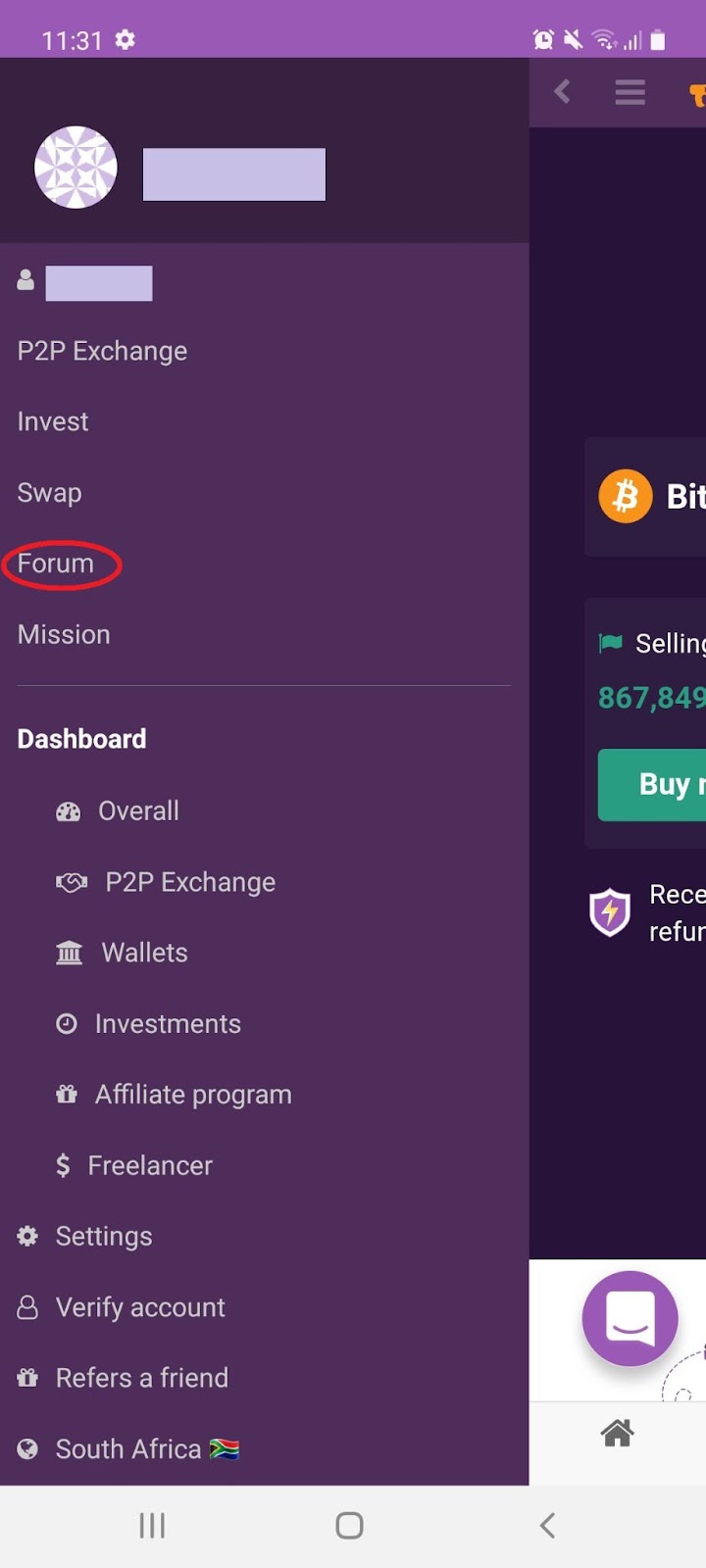
Task: Change country from South Africa
Action: point(128,1448)
